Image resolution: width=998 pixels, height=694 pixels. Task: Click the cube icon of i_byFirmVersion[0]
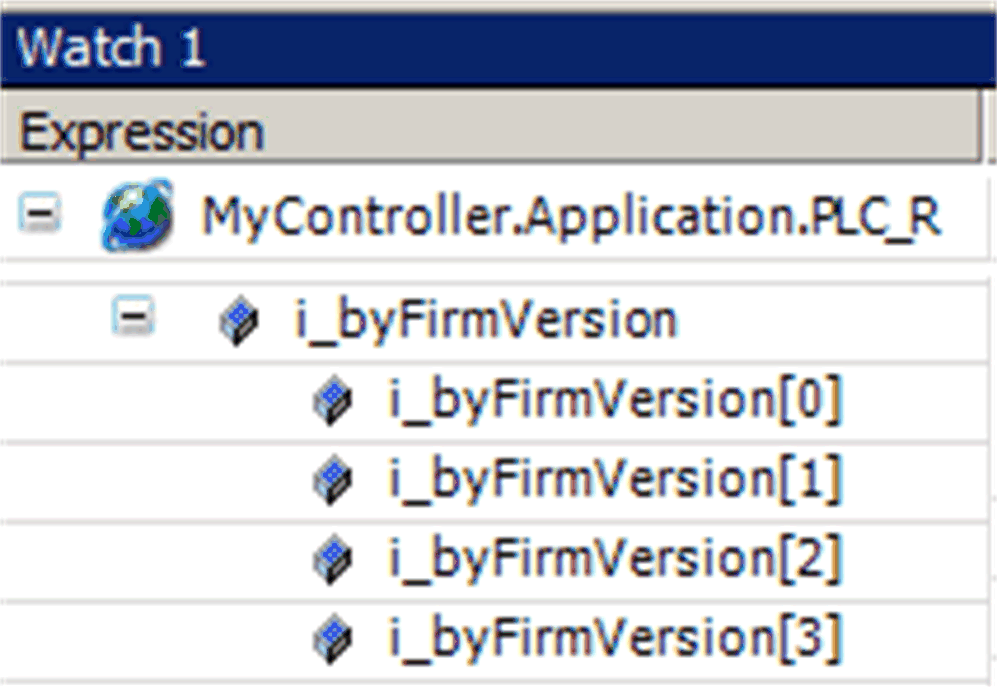pos(333,400)
